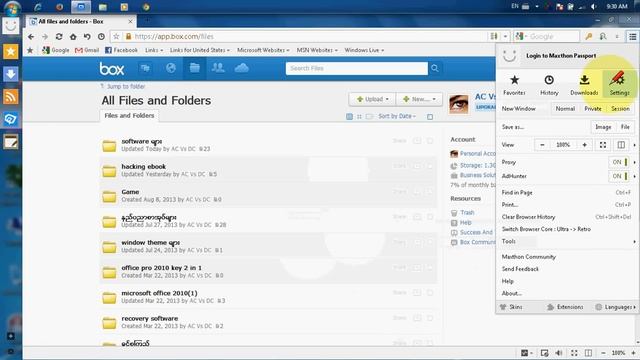Open Skins at menu bottom
Image resolution: width=640 pixels, height=360 pixels.
[x=511, y=307]
